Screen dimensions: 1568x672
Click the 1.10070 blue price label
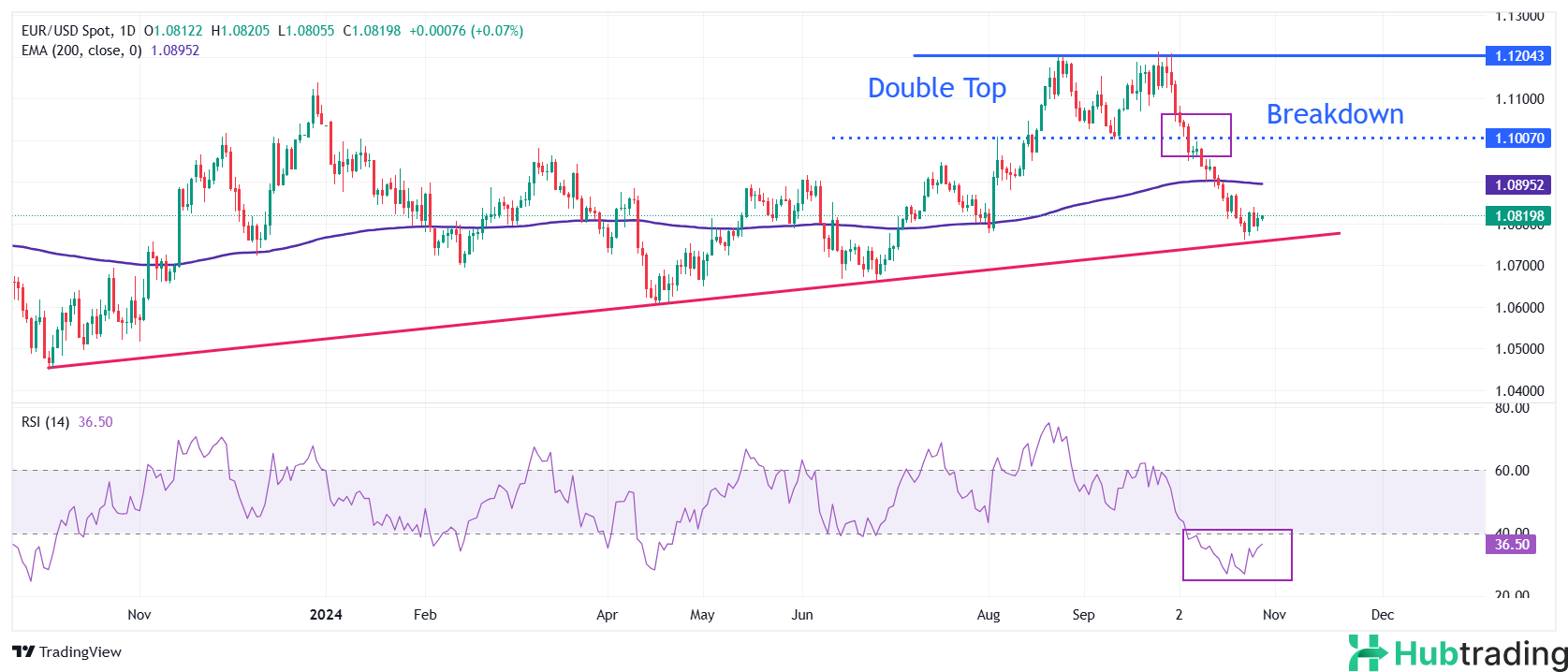tap(1518, 139)
